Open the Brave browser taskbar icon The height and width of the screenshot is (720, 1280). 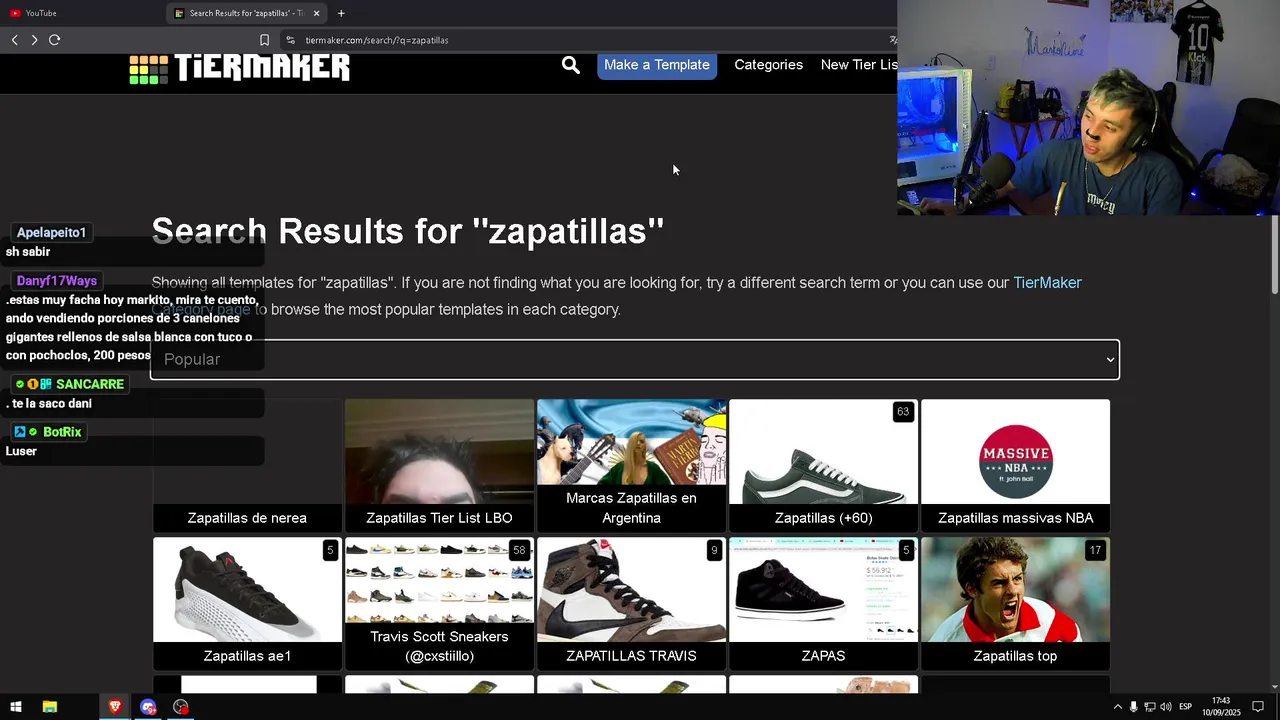[115, 707]
